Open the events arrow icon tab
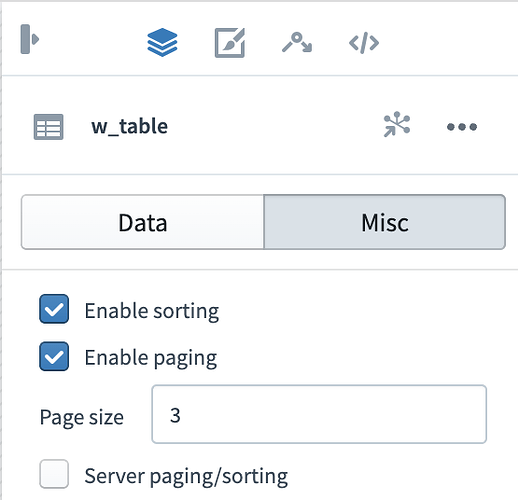This screenshot has width=518, height=500. click(297, 42)
